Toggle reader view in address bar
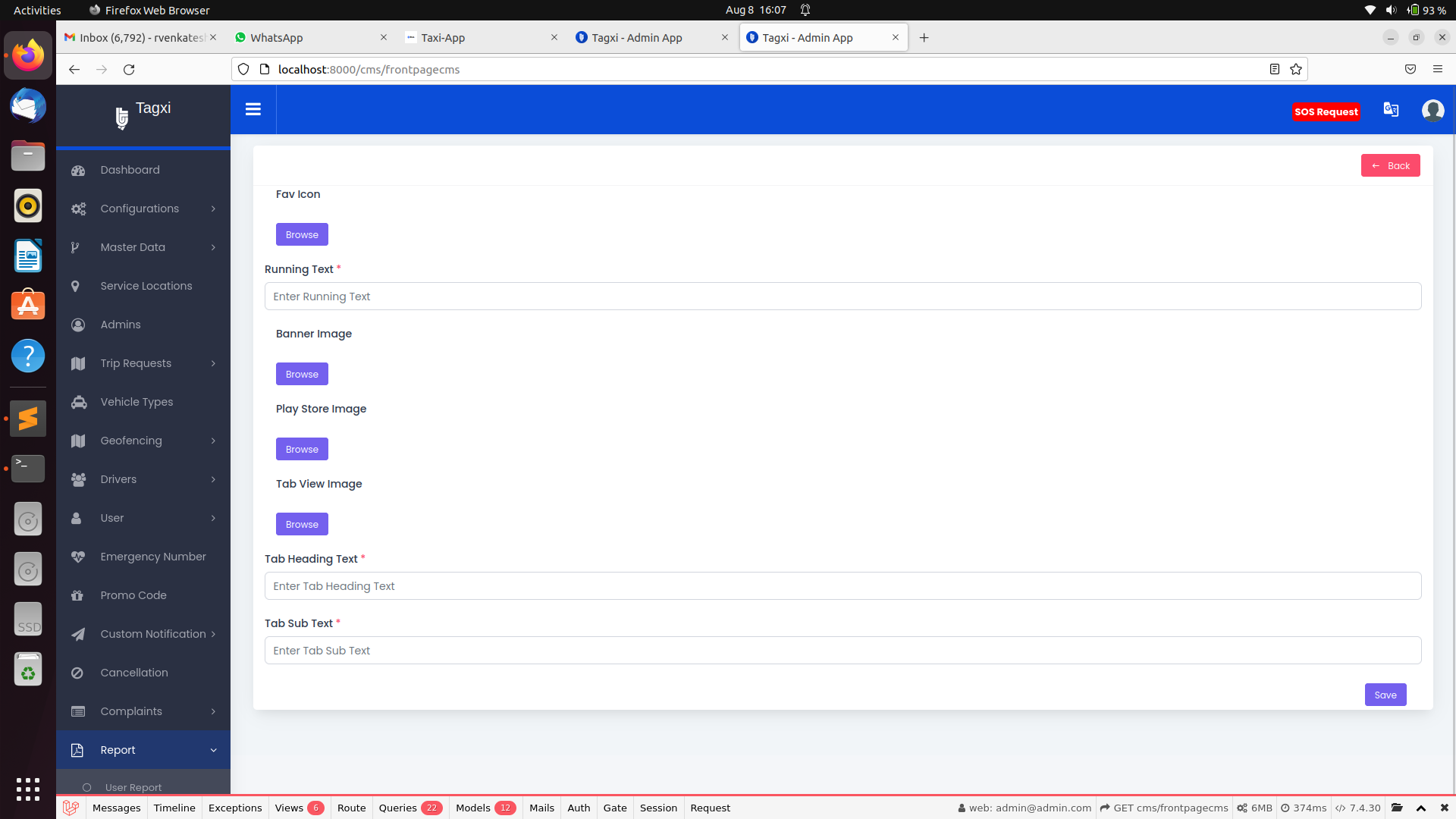 coord(1275,69)
